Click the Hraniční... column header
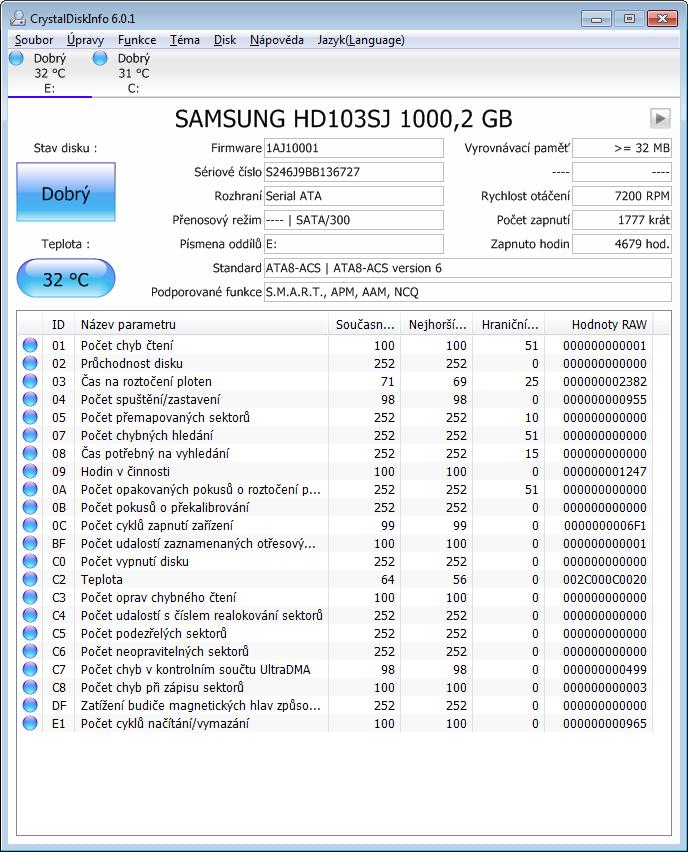688x852 pixels. (509, 324)
